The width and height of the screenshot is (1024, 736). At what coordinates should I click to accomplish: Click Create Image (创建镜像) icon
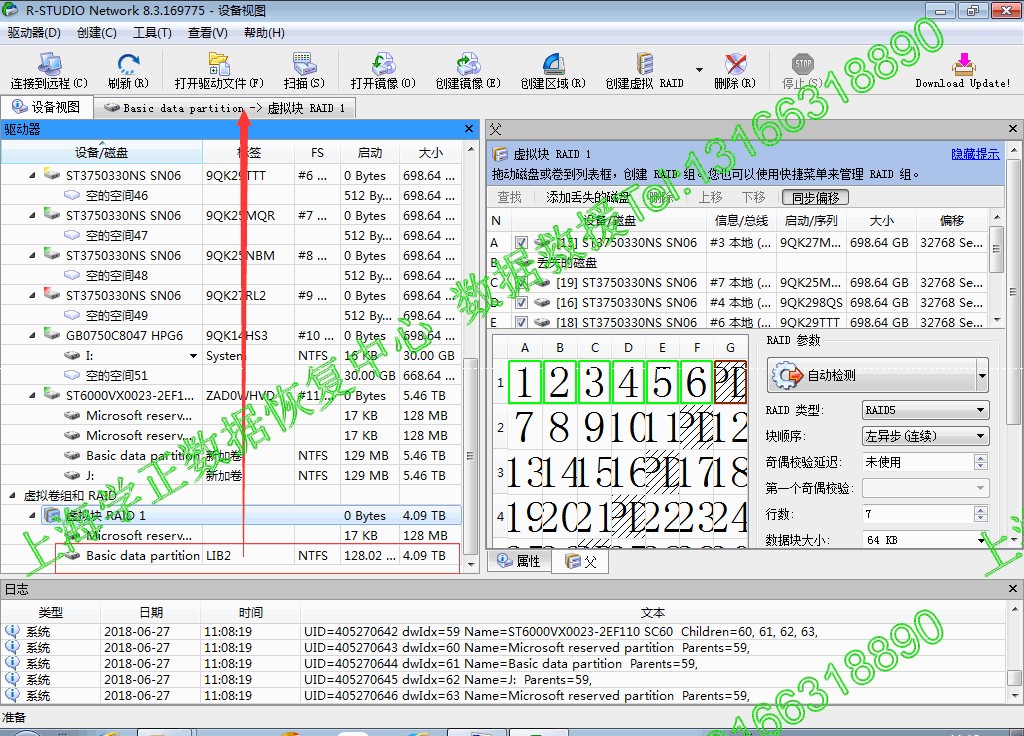(x=468, y=63)
